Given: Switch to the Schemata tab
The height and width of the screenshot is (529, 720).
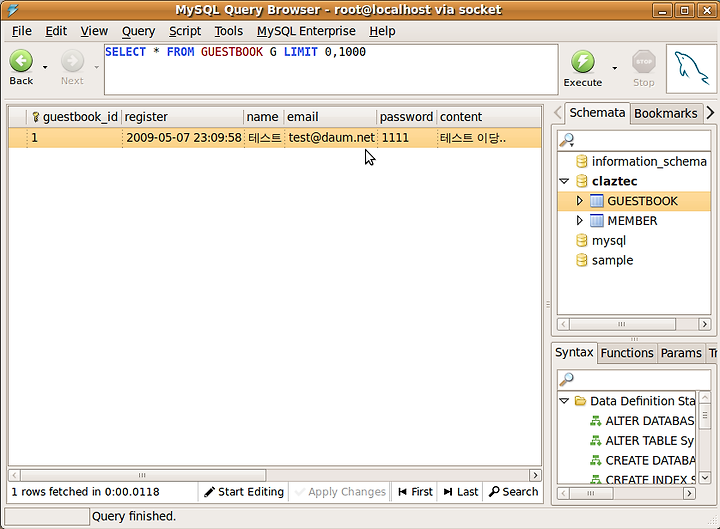Looking at the screenshot, I should [597, 113].
